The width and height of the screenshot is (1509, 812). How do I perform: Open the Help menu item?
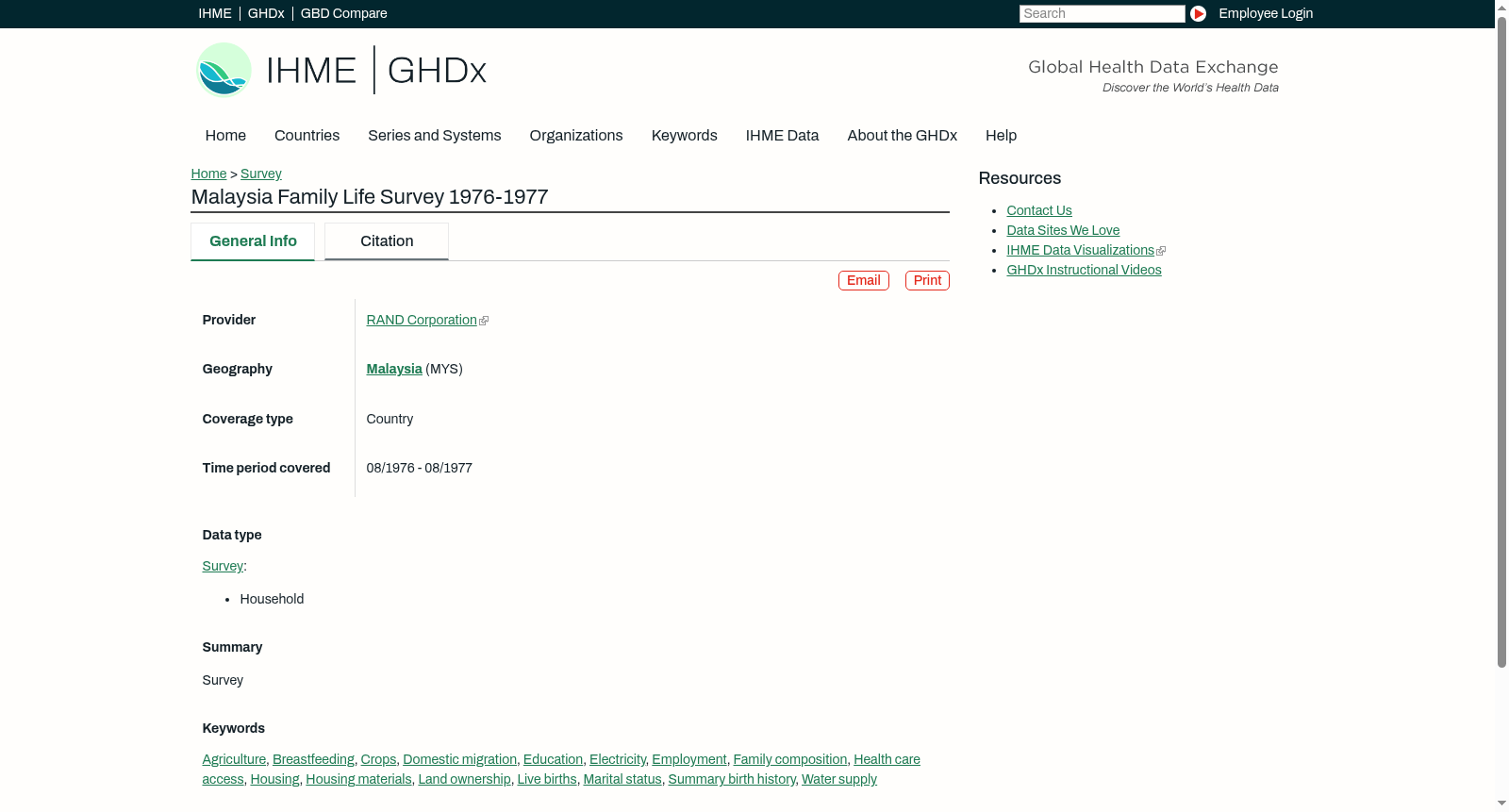[x=1001, y=136]
